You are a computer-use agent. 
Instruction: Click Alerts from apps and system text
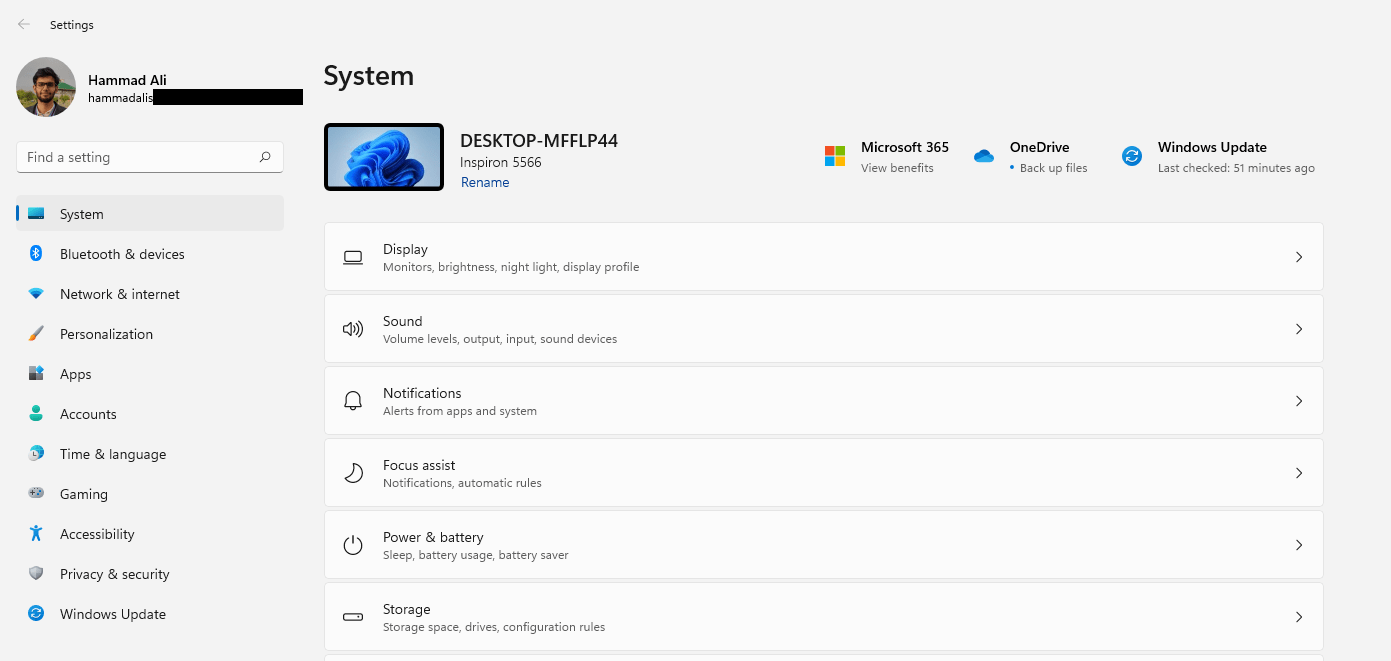tap(460, 411)
